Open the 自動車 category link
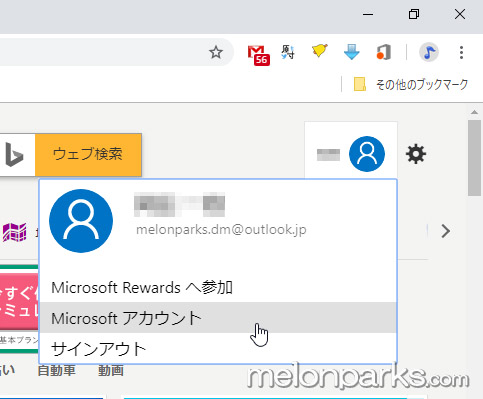This screenshot has width=483, height=399. click(x=57, y=370)
